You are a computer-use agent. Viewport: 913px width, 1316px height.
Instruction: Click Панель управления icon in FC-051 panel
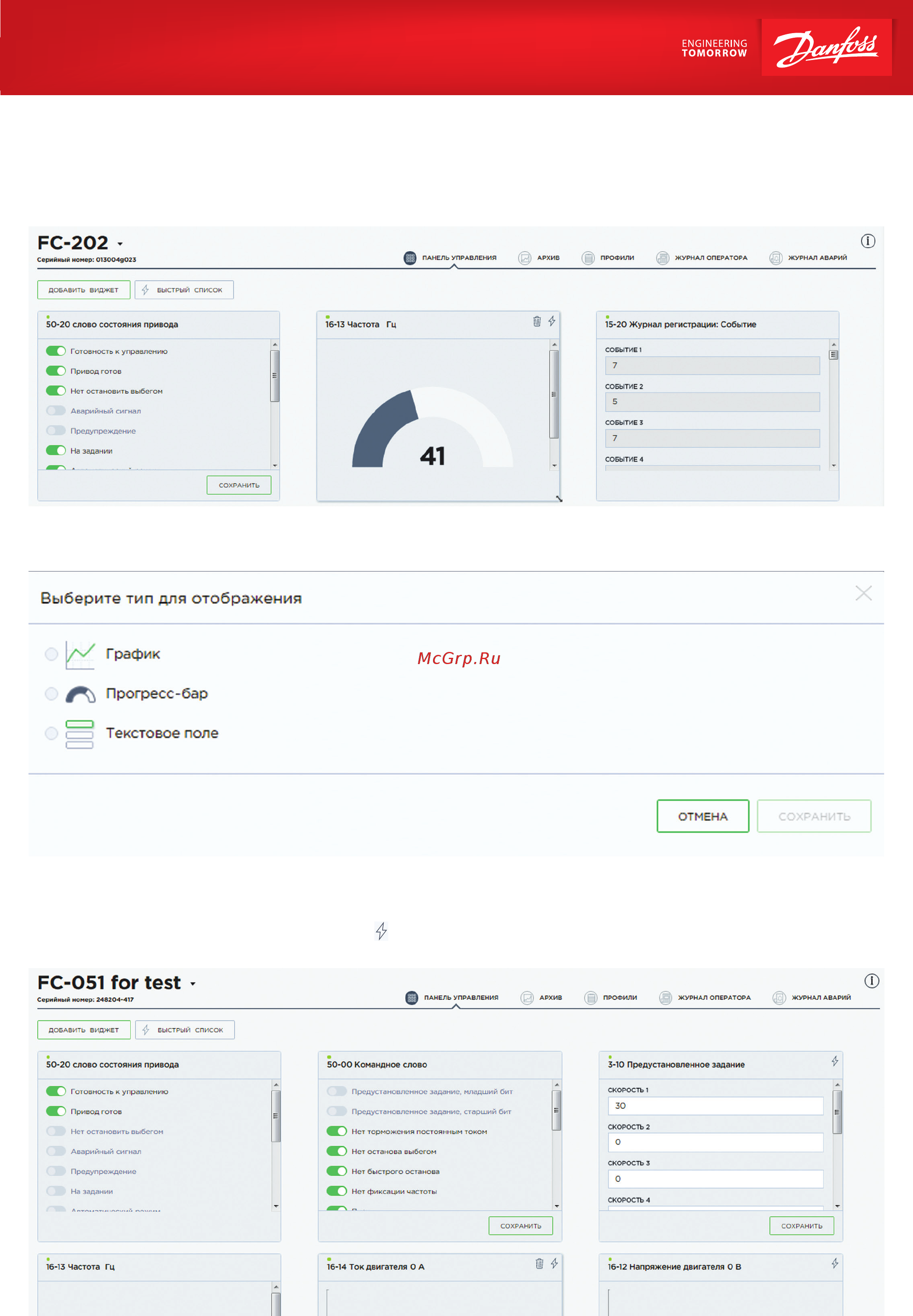[x=411, y=998]
